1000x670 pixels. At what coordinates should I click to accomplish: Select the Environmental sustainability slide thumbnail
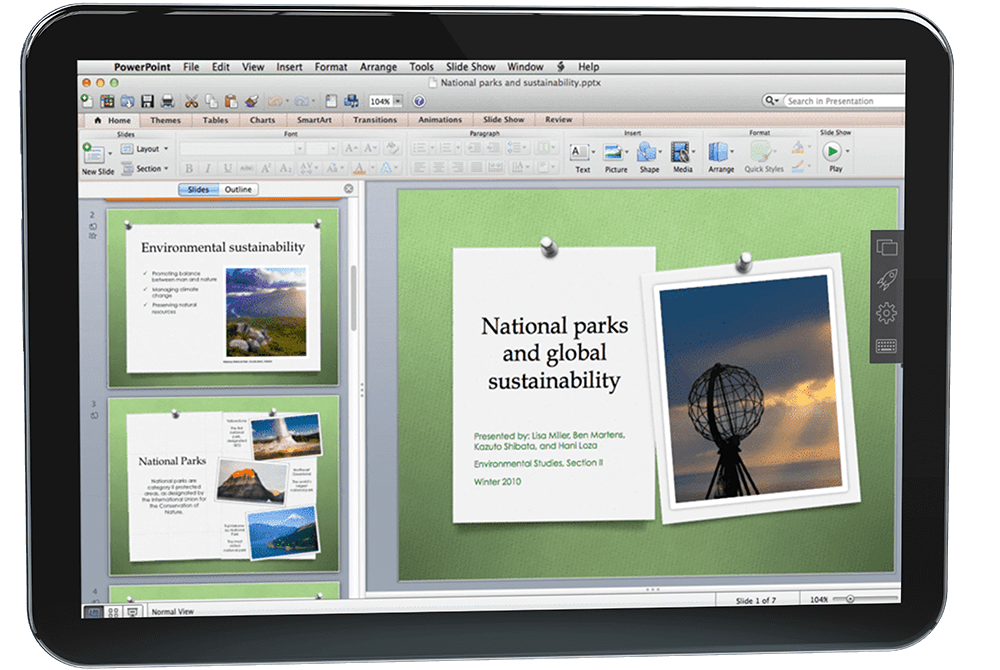223,298
